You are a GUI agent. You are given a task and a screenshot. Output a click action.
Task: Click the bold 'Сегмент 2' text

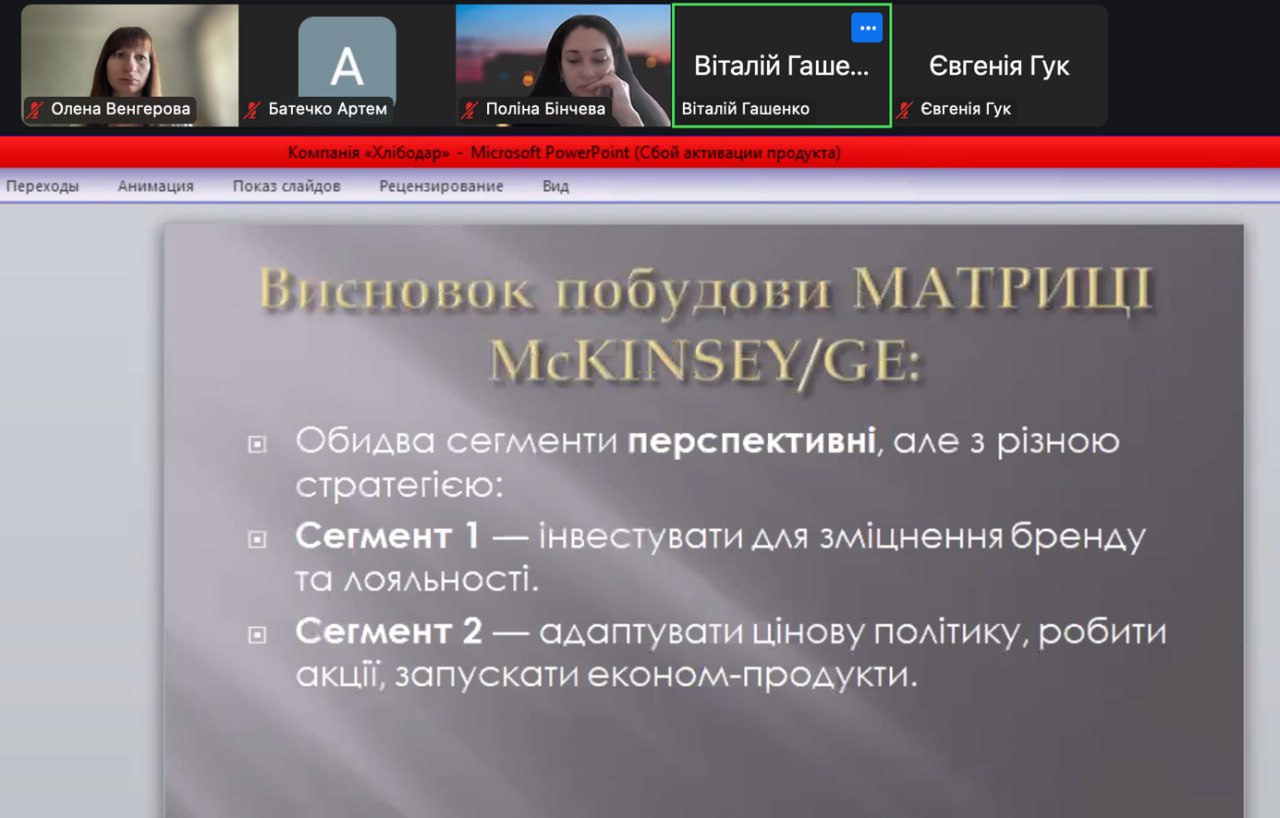(388, 632)
